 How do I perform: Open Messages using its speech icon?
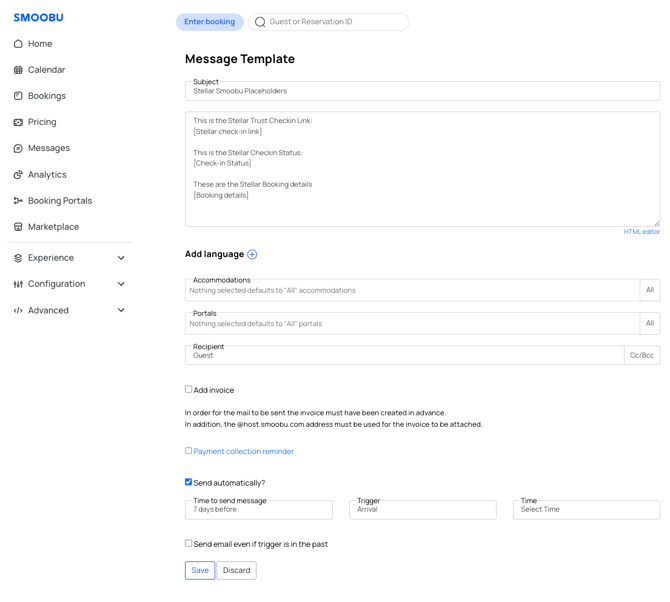pyautogui.click(x=18, y=148)
